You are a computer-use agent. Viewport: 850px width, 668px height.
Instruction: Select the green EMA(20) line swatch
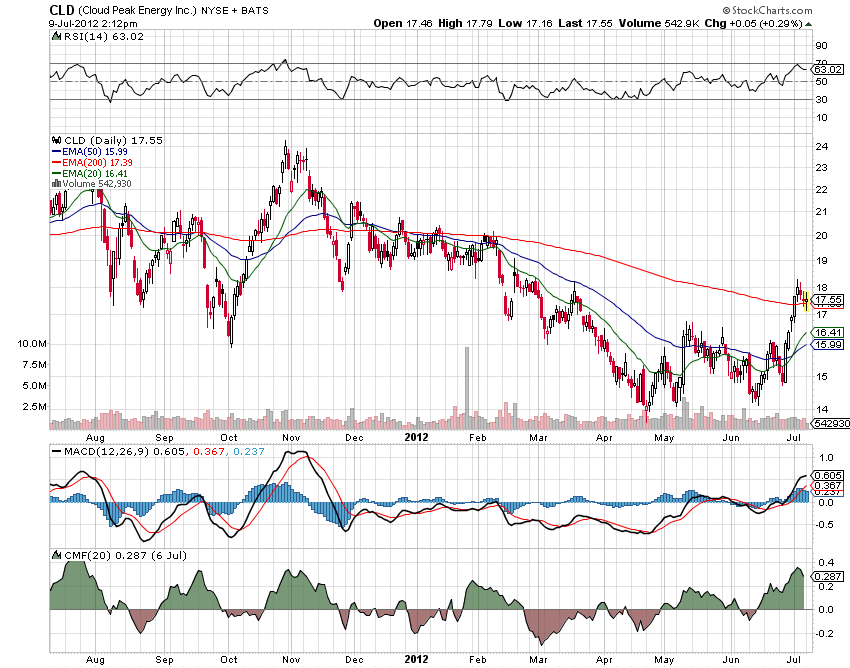[56, 174]
